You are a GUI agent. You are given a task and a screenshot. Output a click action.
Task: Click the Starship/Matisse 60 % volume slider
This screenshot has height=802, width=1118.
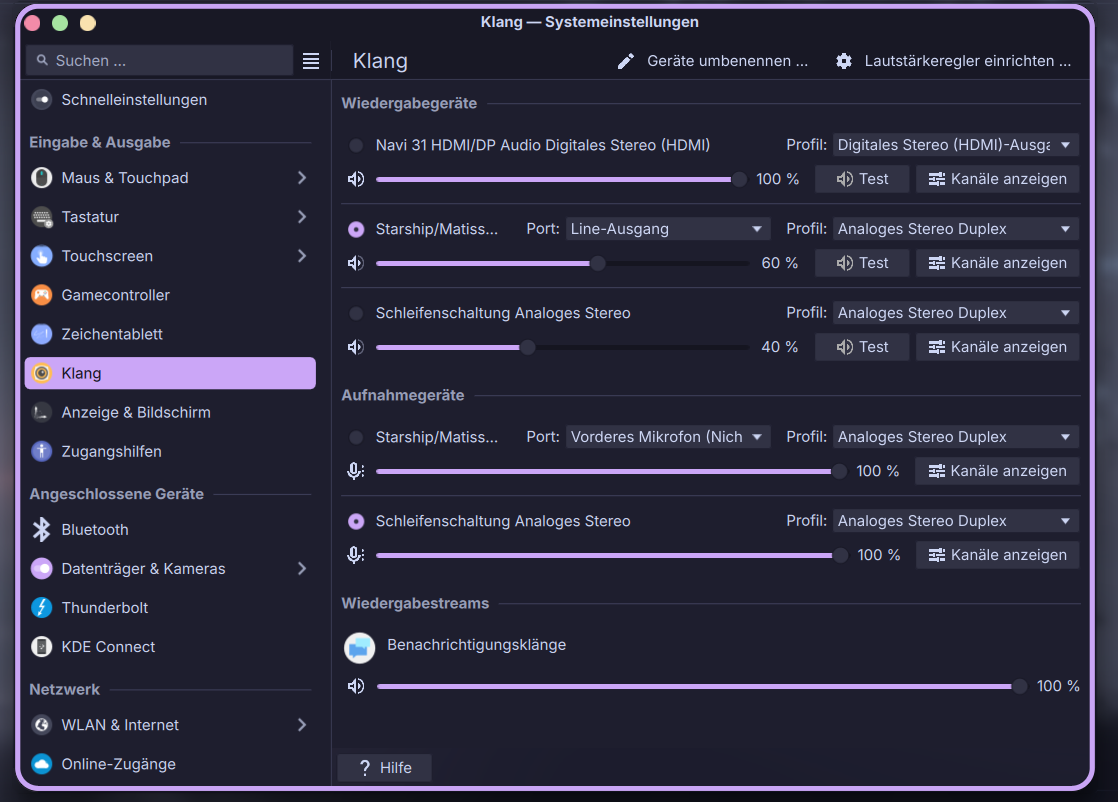point(562,263)
